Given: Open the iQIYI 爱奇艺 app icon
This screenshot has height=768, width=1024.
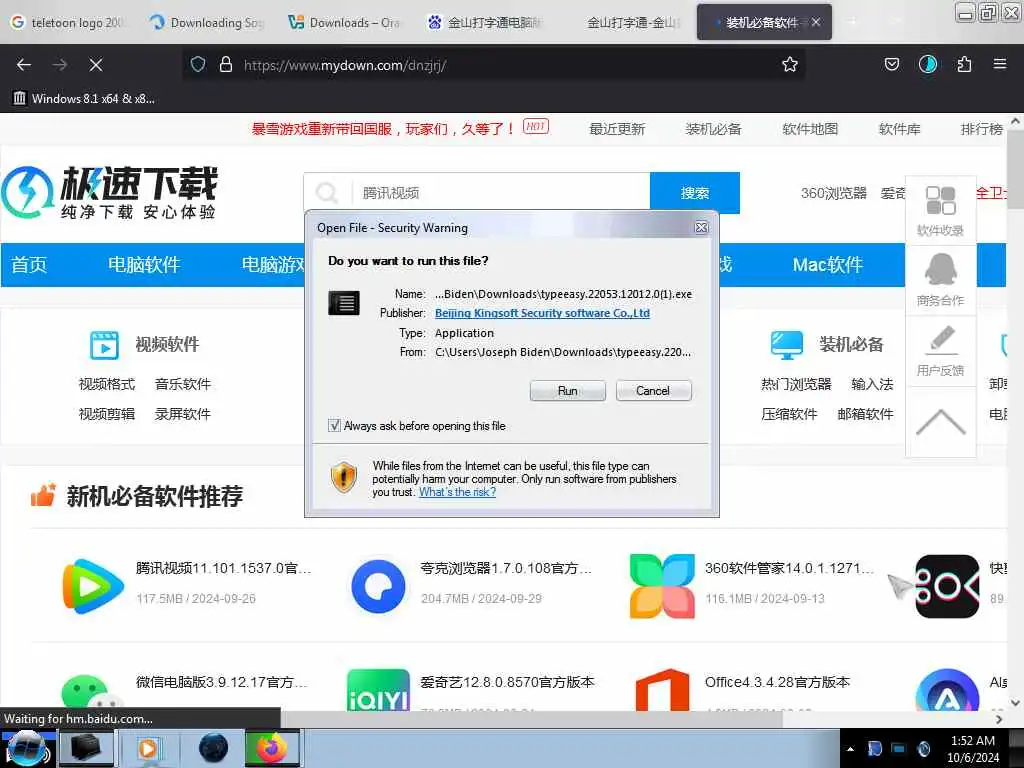Looking at the screenshot, I should pos(378,690).
